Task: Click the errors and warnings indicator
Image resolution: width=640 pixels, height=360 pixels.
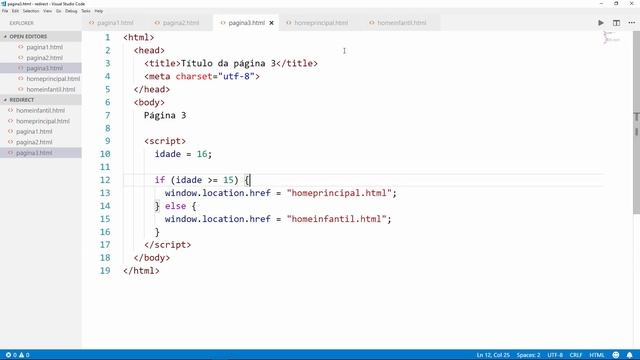Action: point(17,355)
